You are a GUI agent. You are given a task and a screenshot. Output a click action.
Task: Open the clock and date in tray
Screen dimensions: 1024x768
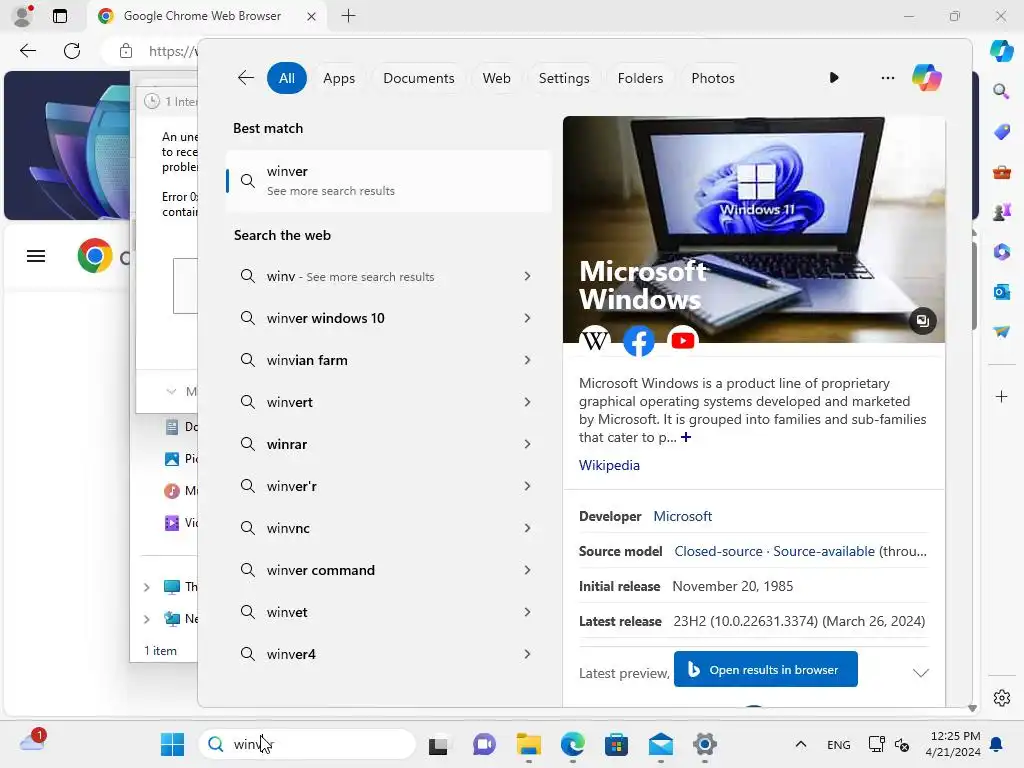coord(953,744)
